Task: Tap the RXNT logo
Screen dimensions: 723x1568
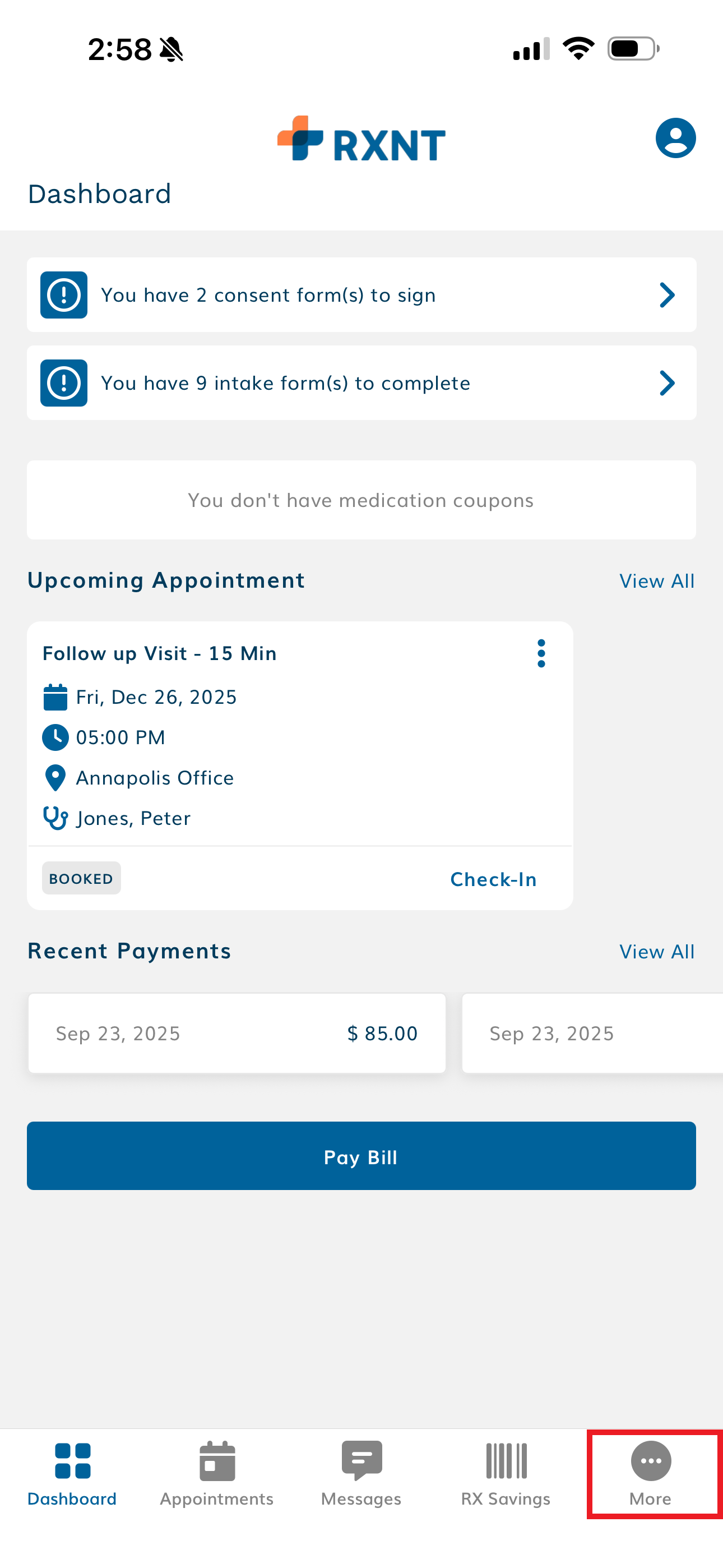Action: coord(361,140)
